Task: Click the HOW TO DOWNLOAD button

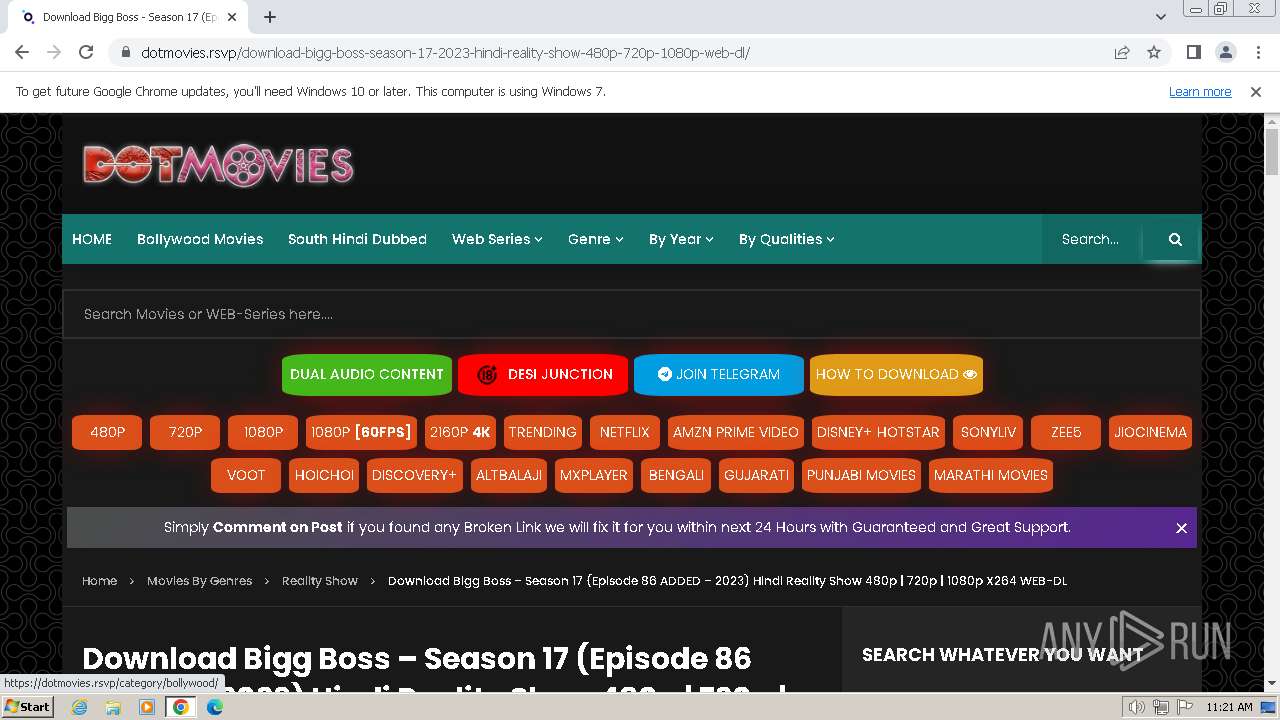Action: click(896, 375)
